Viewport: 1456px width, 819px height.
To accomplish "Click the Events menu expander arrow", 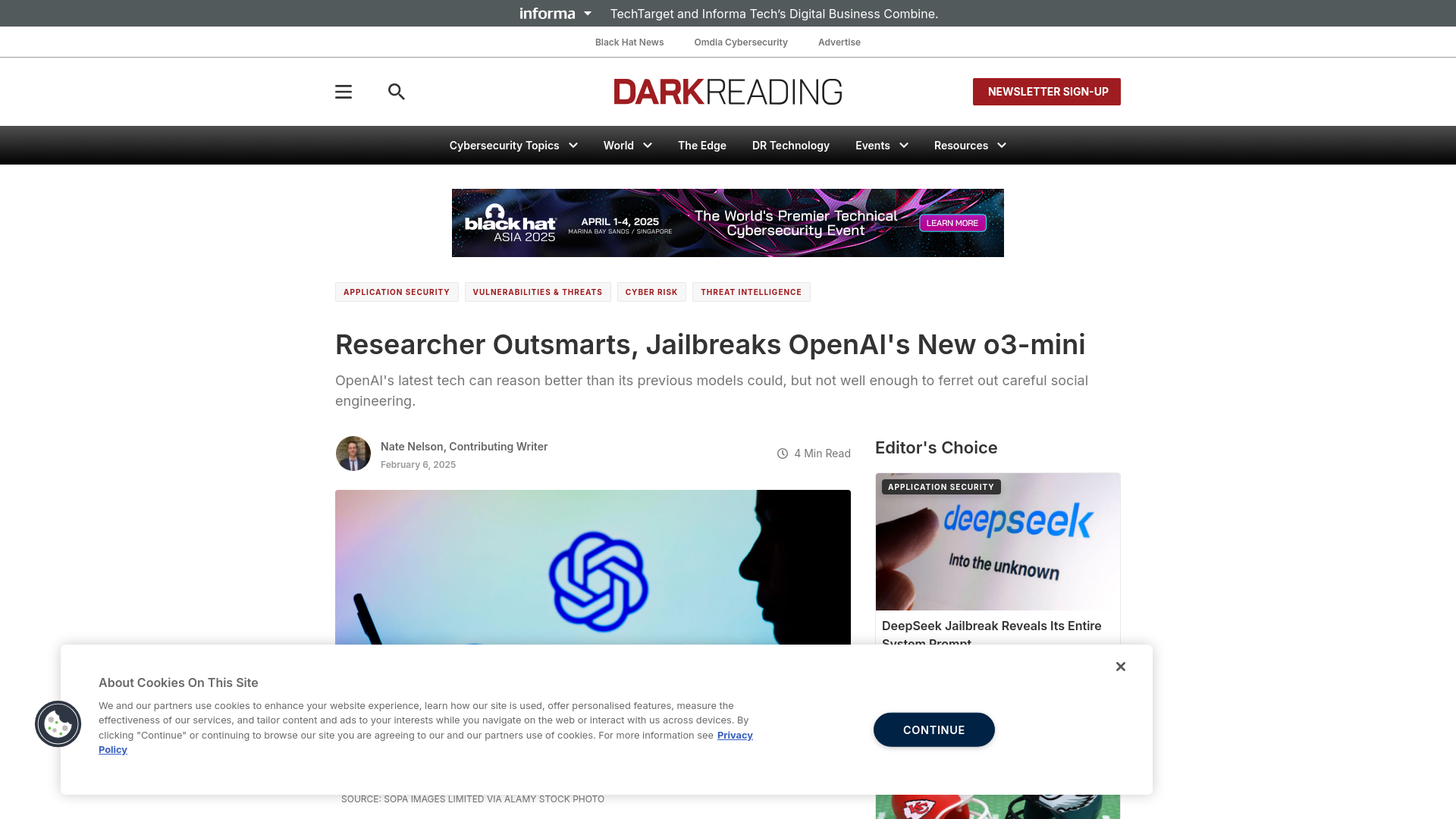I will point(903,145).
